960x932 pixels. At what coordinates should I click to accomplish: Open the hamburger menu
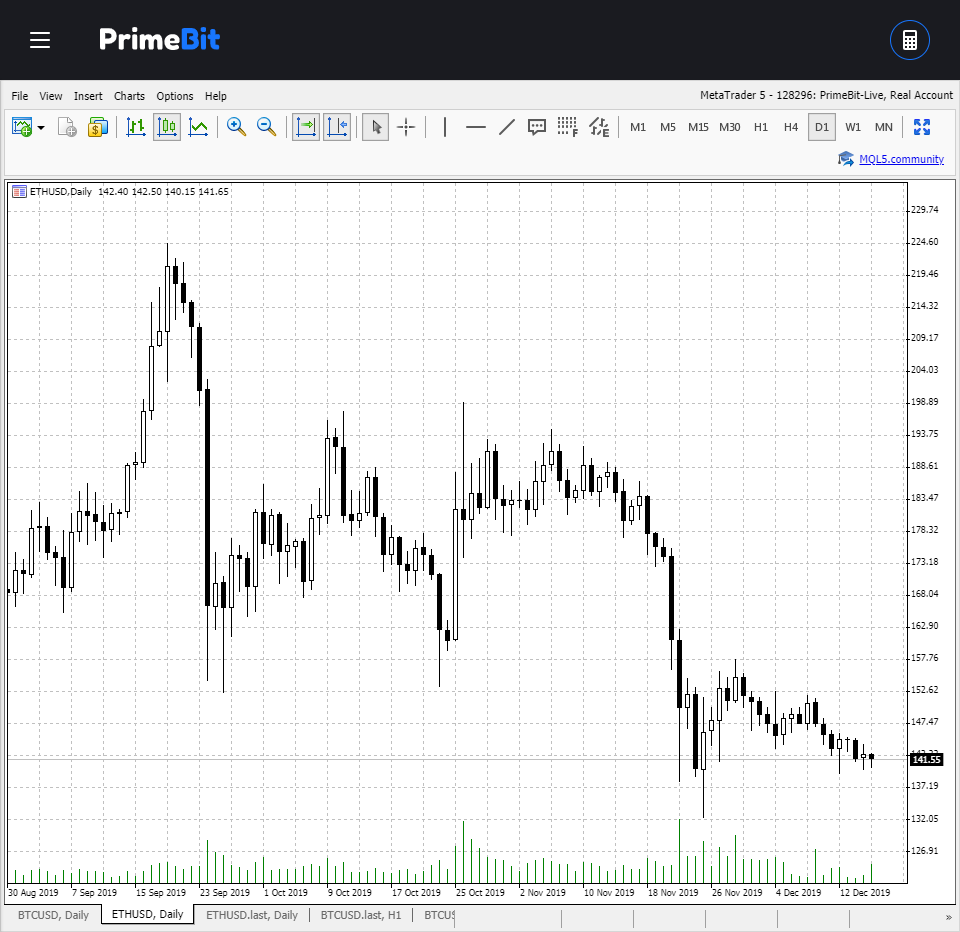[x=40, y=40]
